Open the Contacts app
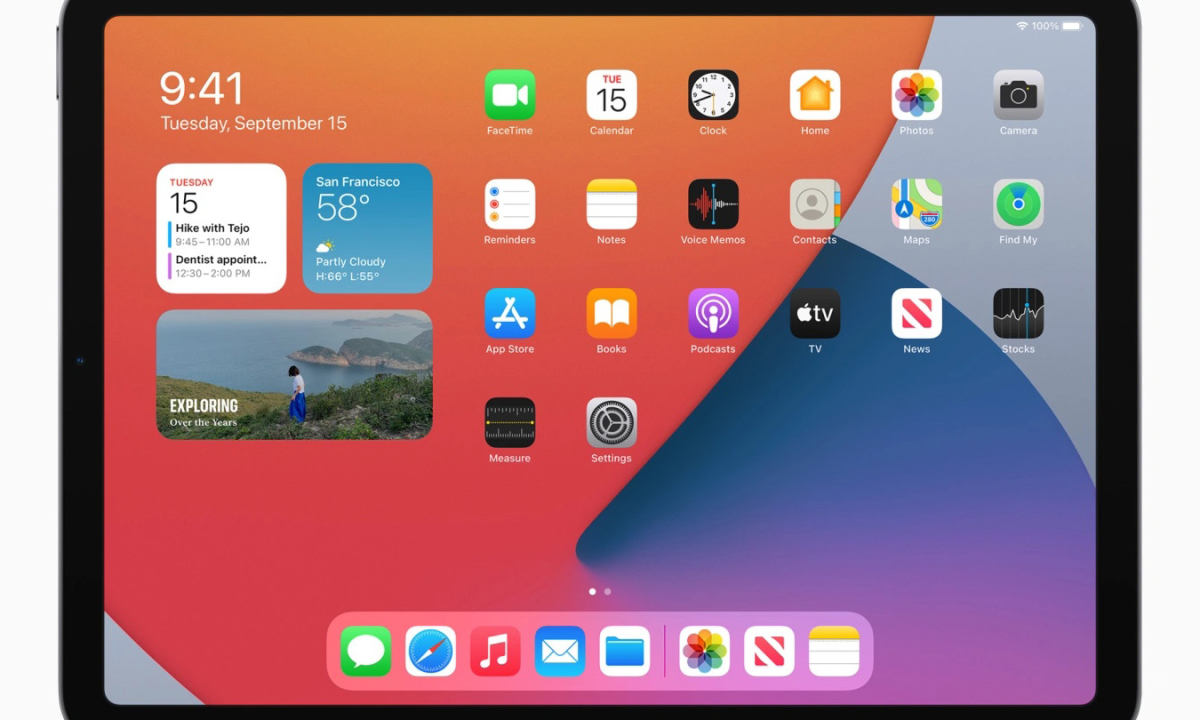This screenshot has width=1200, height=720. pos(815,204)
